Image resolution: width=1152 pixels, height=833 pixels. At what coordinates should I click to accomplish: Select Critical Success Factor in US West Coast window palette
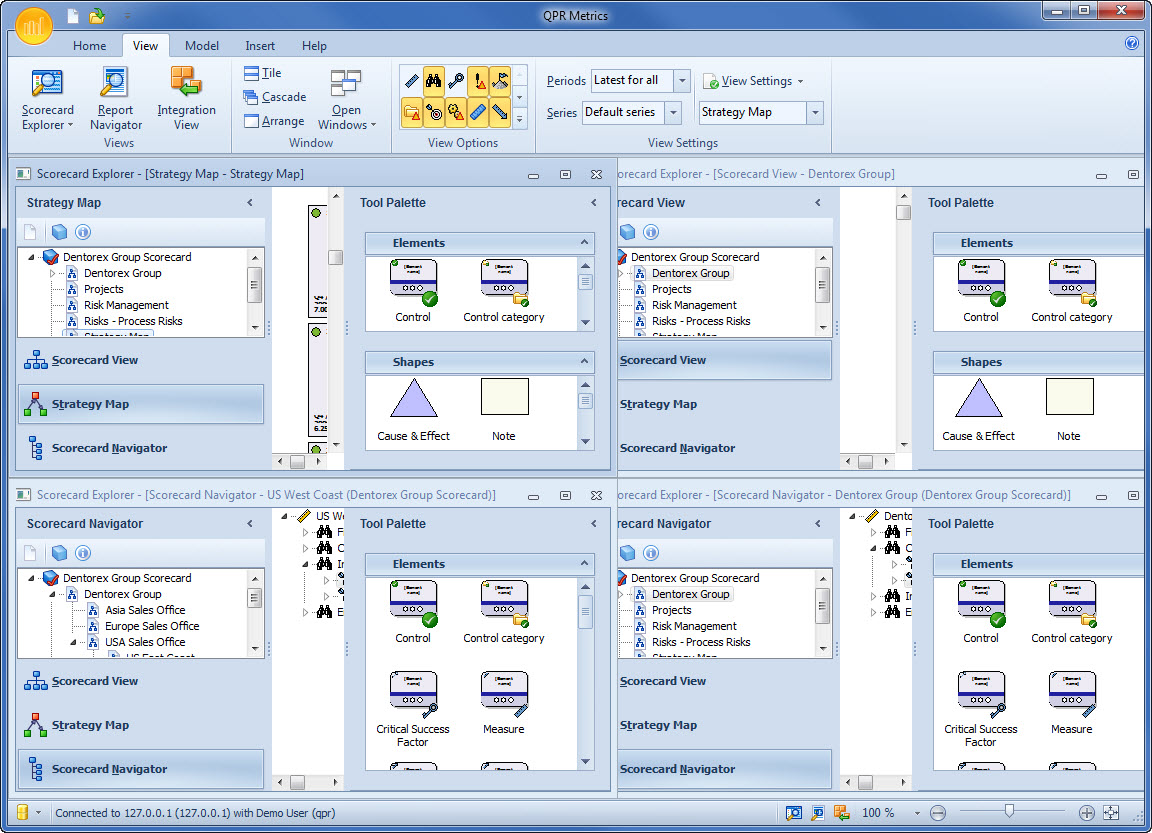[413, 710]
